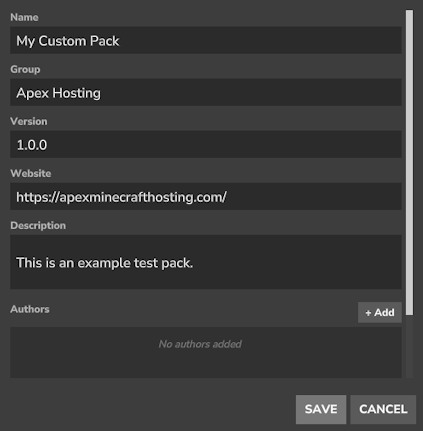Click the Authors section label
The width and height of the screenshot is (423, 431).
click(x=30, y=309)
